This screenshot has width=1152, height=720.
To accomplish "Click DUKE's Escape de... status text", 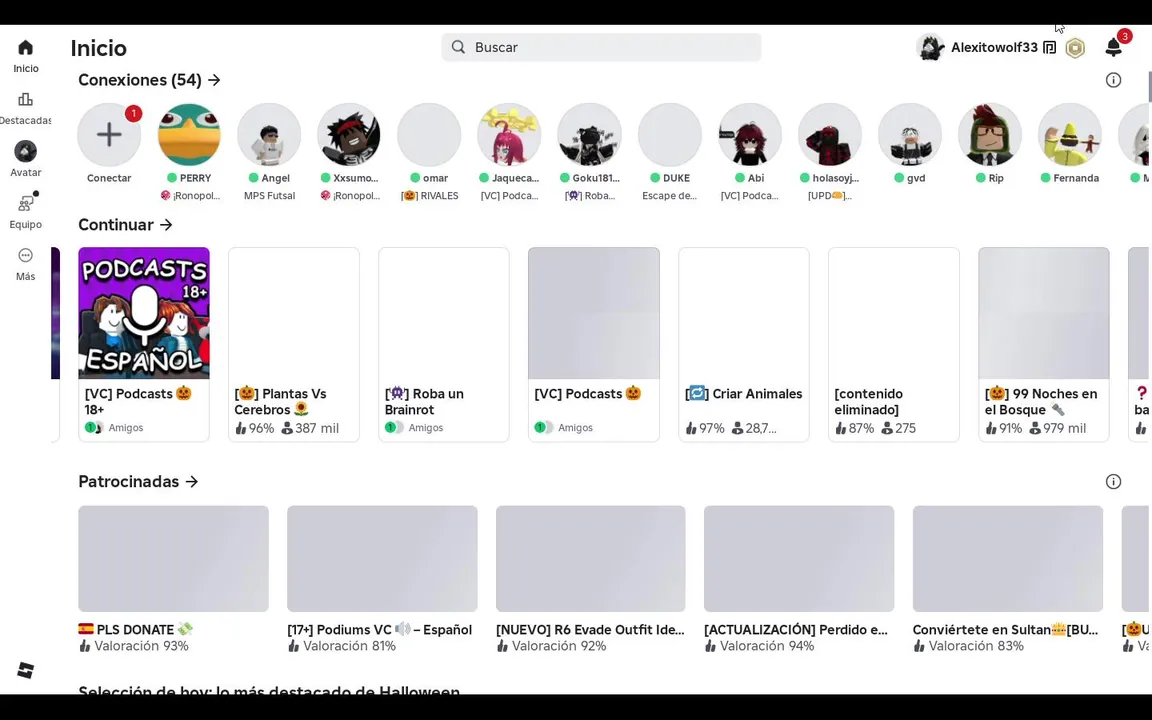I will [x=669, y=195].
